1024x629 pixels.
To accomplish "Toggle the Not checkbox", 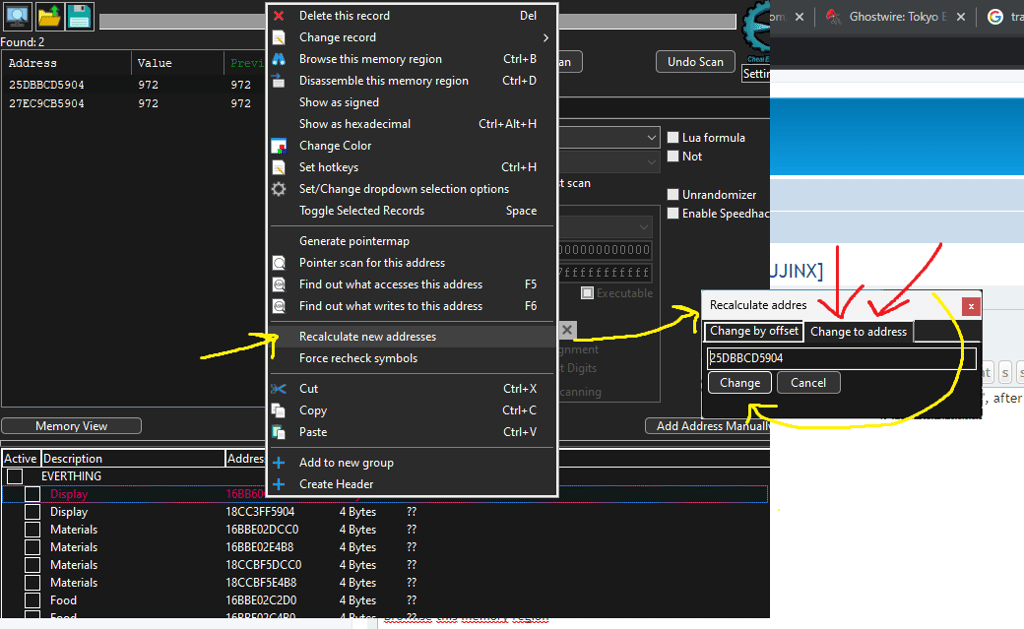I will pos(673,156).
